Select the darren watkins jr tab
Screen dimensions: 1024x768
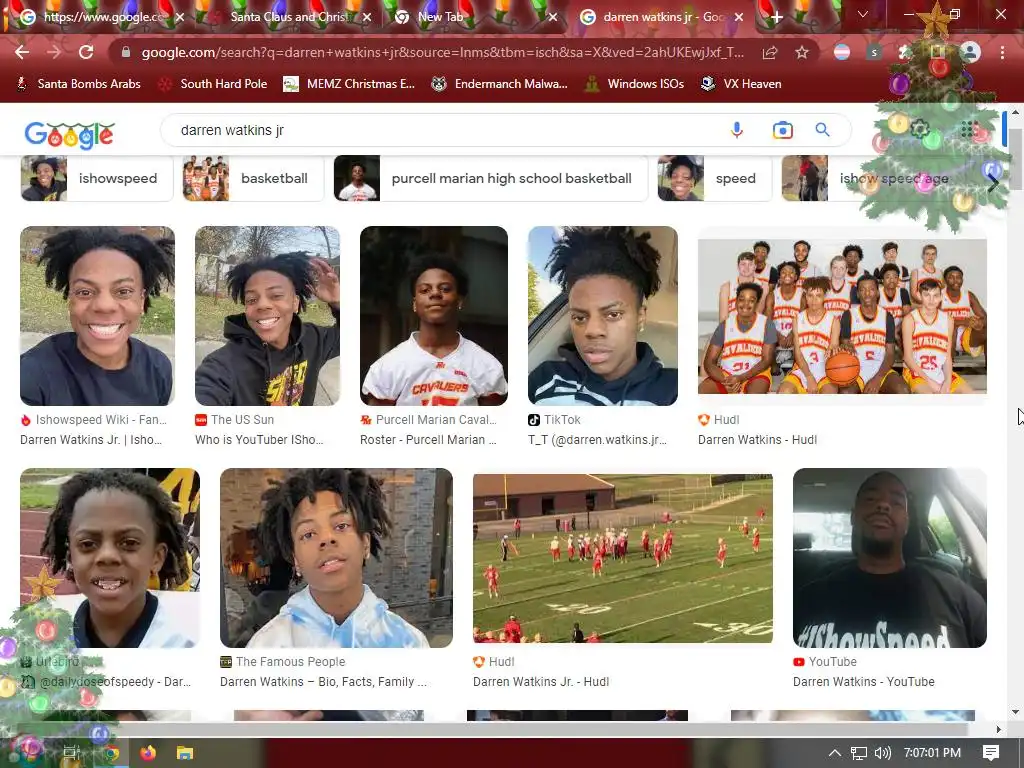tap(663, 17)
